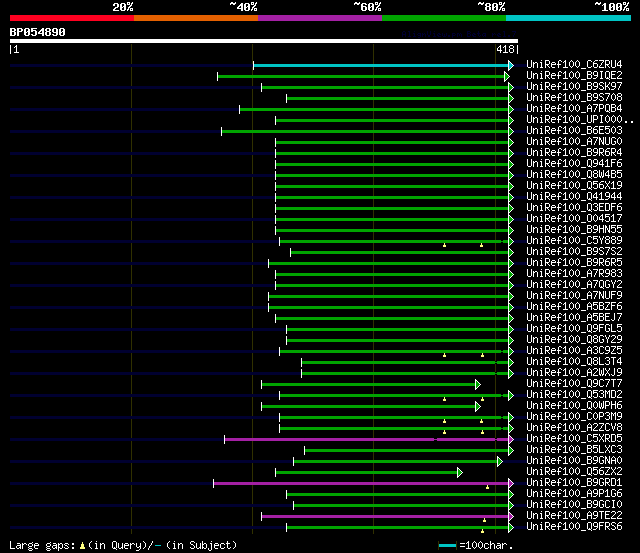The height and width of the screenshot is (553, 640).
Task: Open the UniRef100_C6ZRU4 subject label
Action: pyautogui.click(x=574, y=64)
